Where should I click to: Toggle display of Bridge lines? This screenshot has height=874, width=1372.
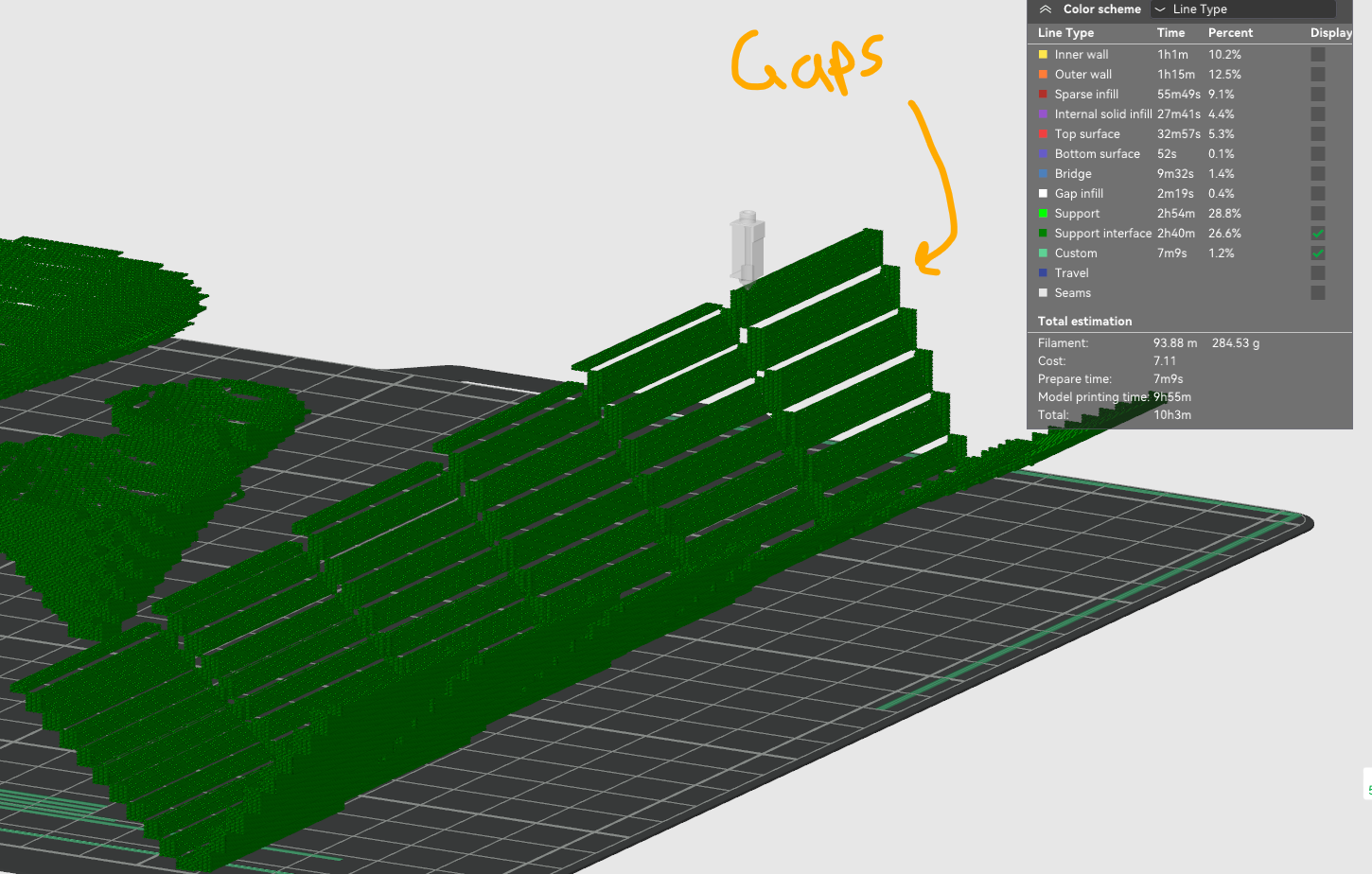[x=1318, y=174]
